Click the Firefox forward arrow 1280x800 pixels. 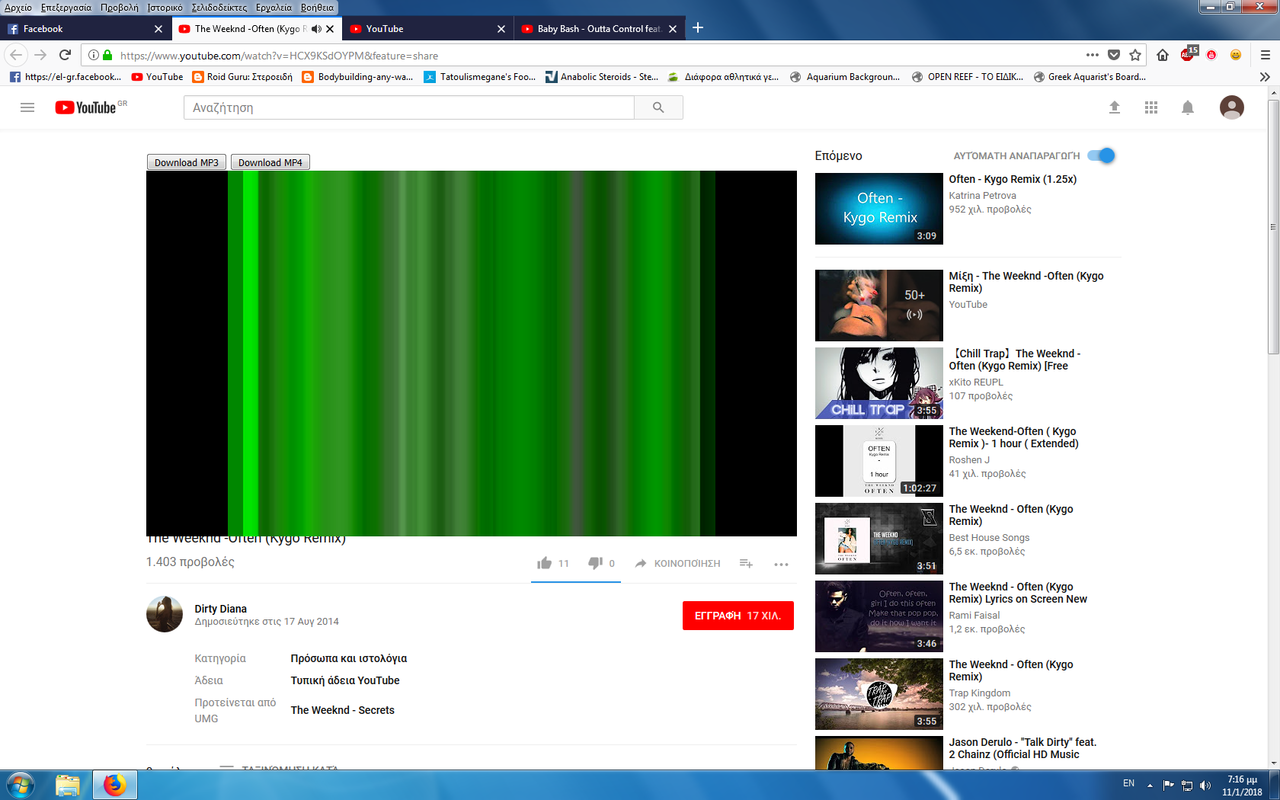pos(41,55)
